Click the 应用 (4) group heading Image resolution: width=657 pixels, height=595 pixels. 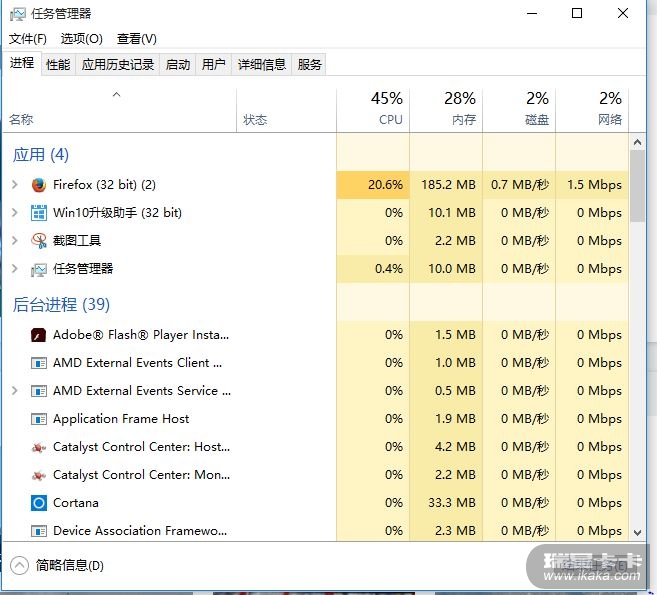pos(41,155)
